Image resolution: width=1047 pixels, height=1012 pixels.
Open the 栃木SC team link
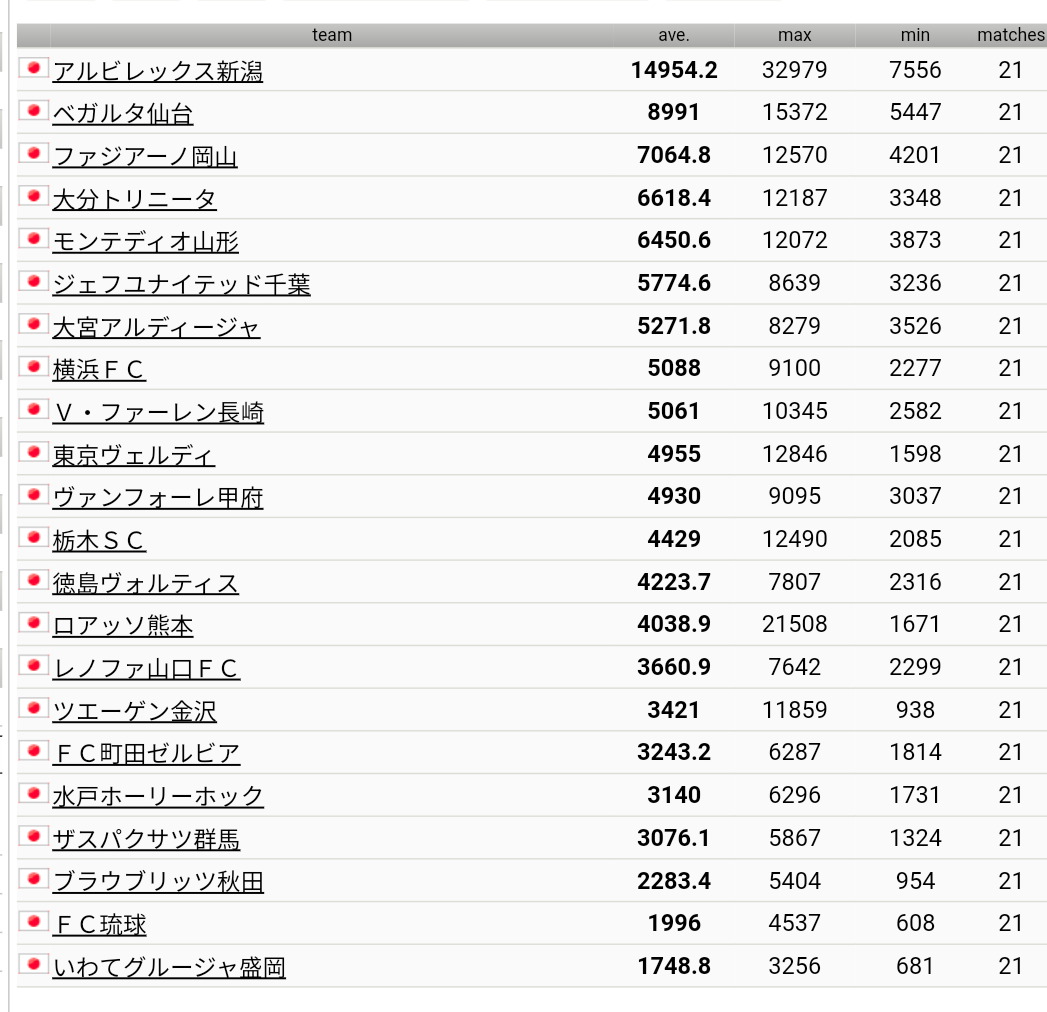coord(99,540)
